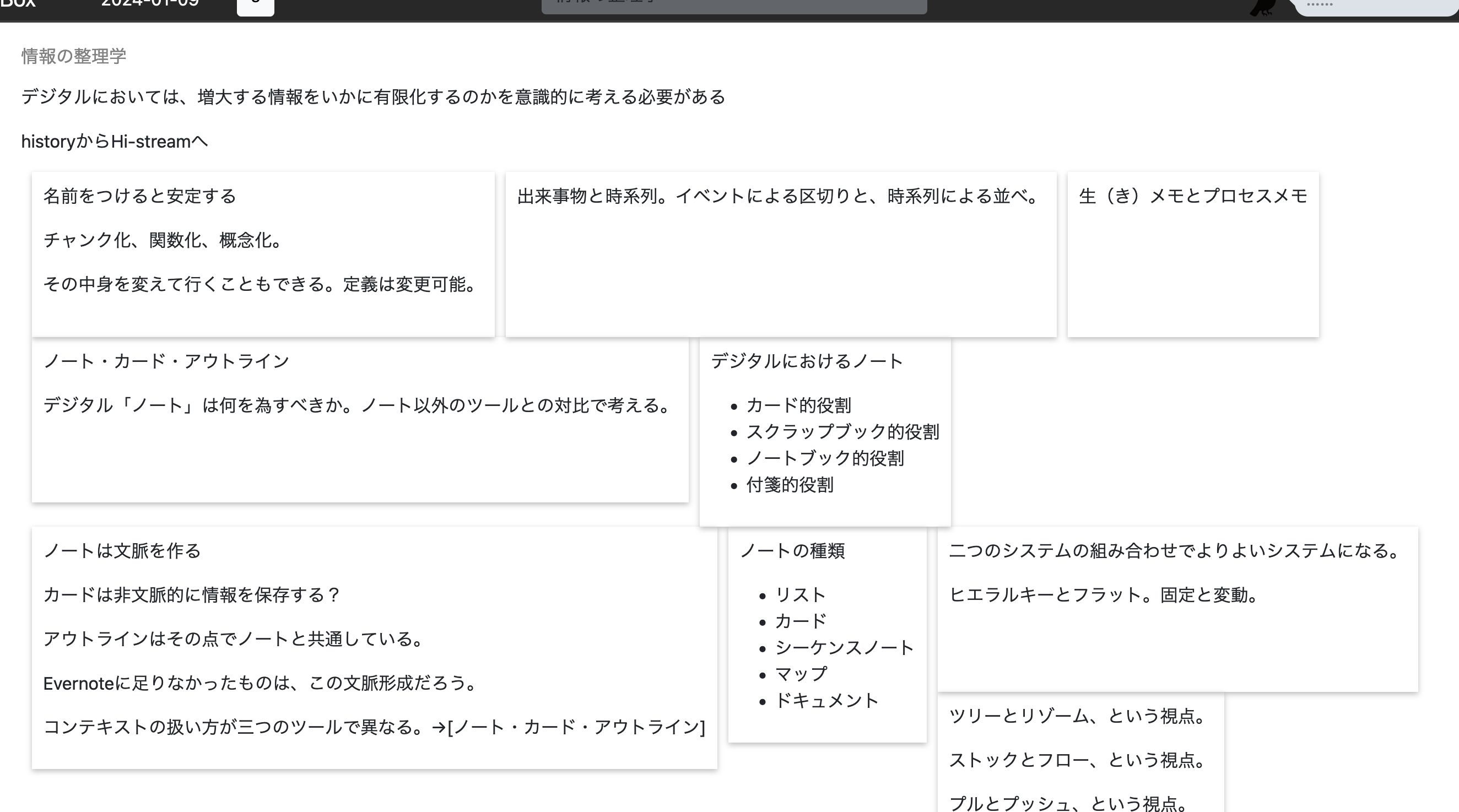1459x812 pixels.
Task: Click the bird logo icon in the top bar
Action: pos(1262,7)
